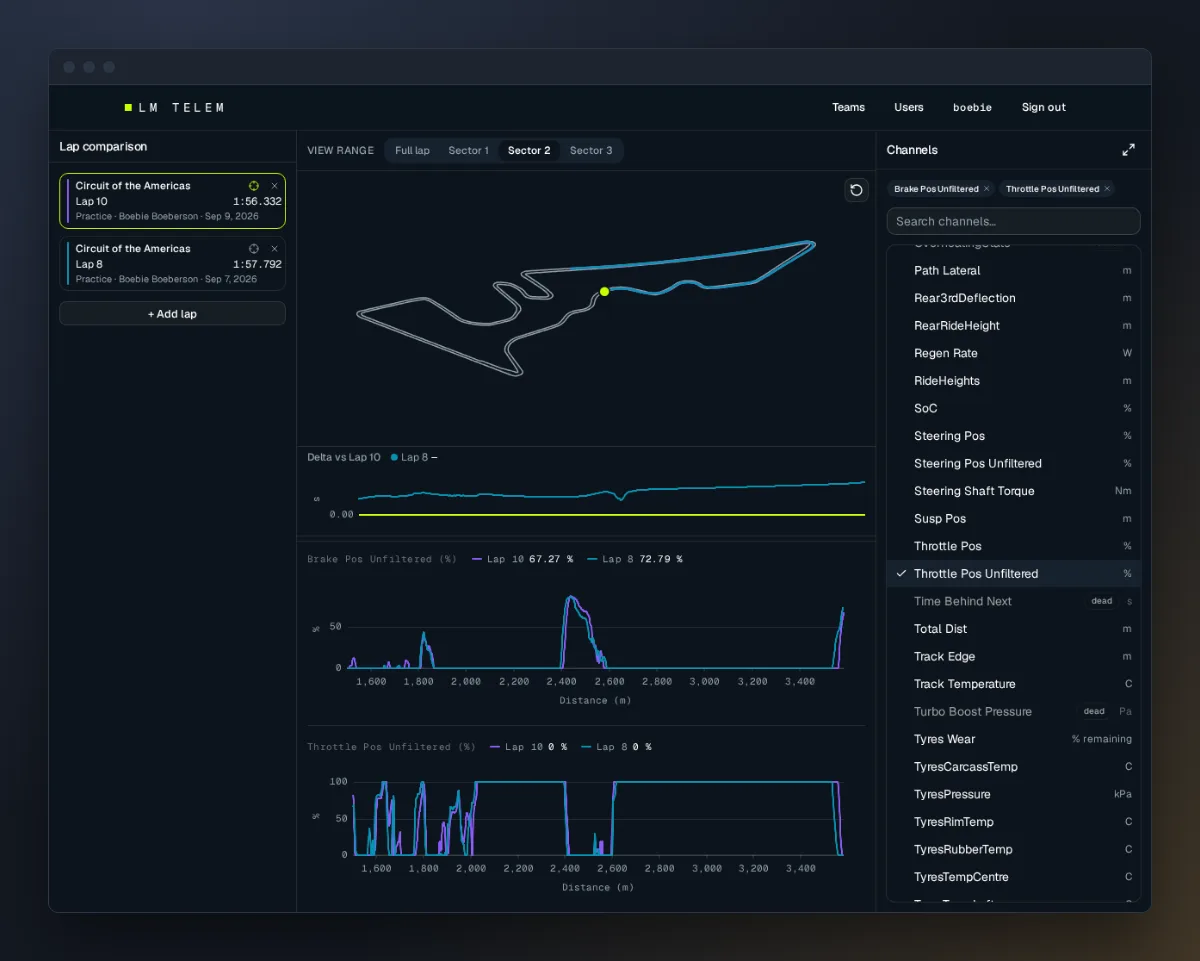Toggle the SoC channel

(1013, 408)
